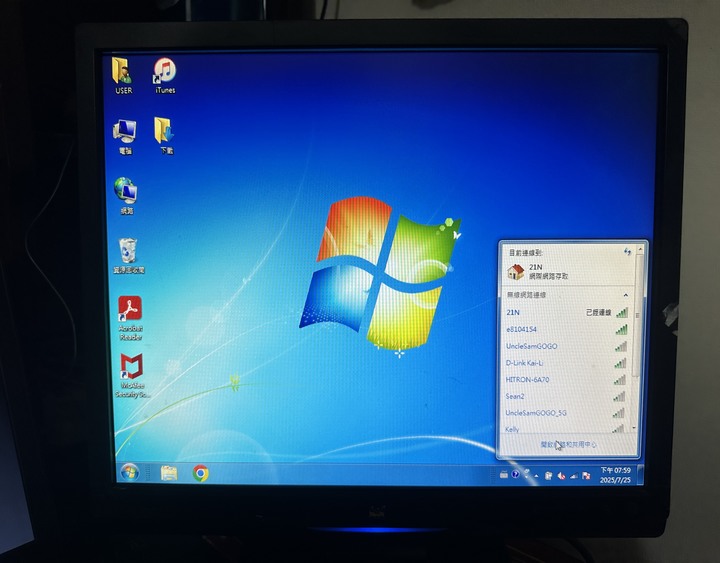Open the Recycle Bin on the desktop
Viewport: 720px width, 563px height.
[x=128, y=256]
